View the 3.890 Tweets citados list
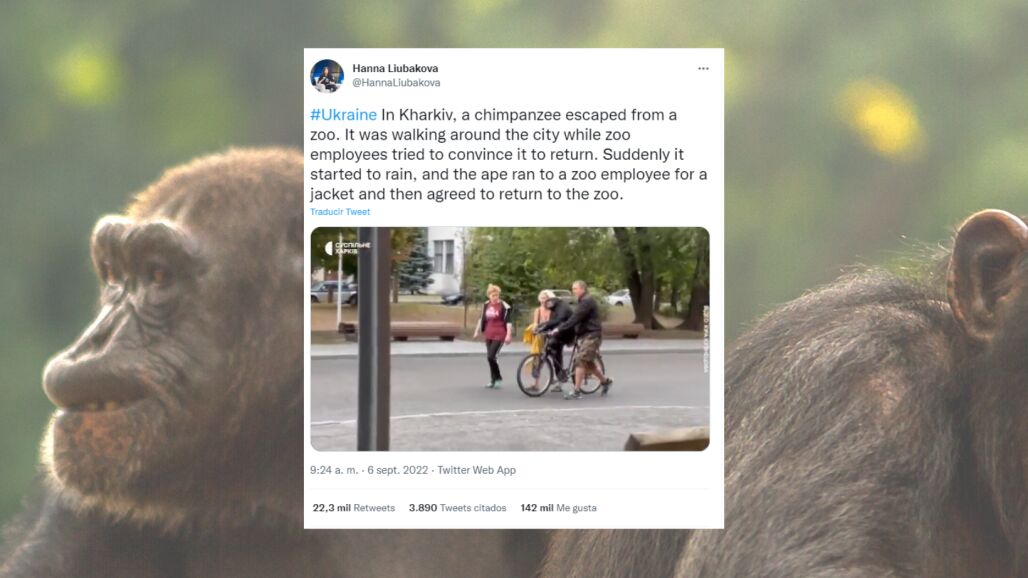1028x578 pixels. (458, 508)
